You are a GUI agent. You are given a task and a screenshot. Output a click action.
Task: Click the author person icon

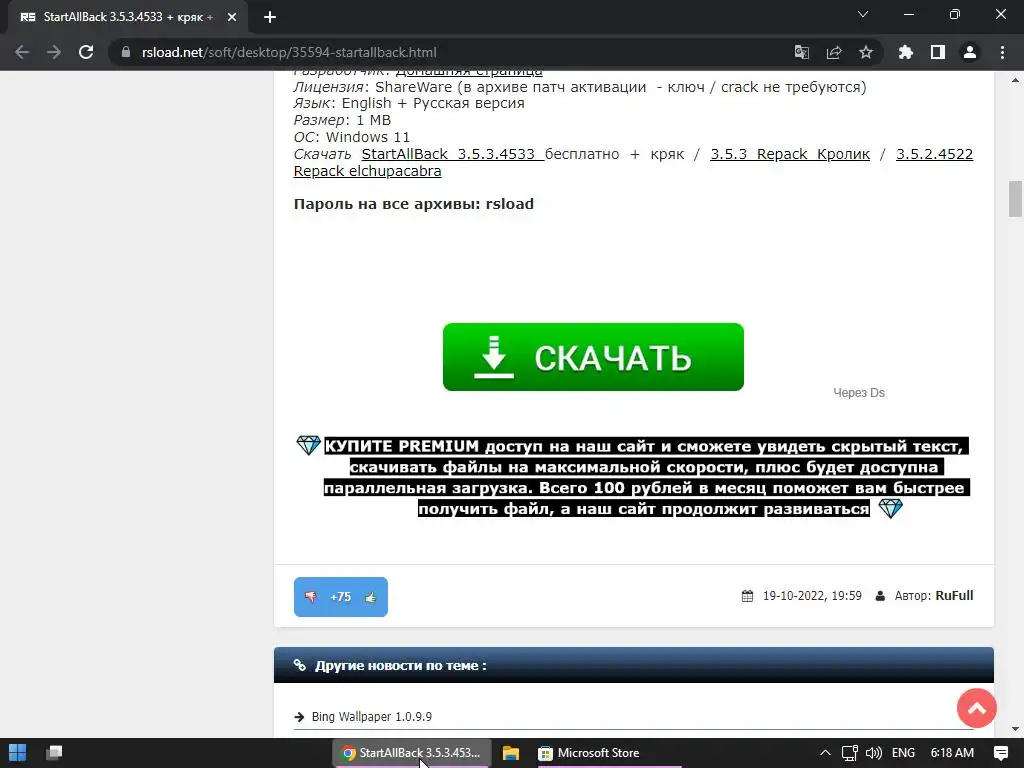pyautogui.click(x=880, y=596)
